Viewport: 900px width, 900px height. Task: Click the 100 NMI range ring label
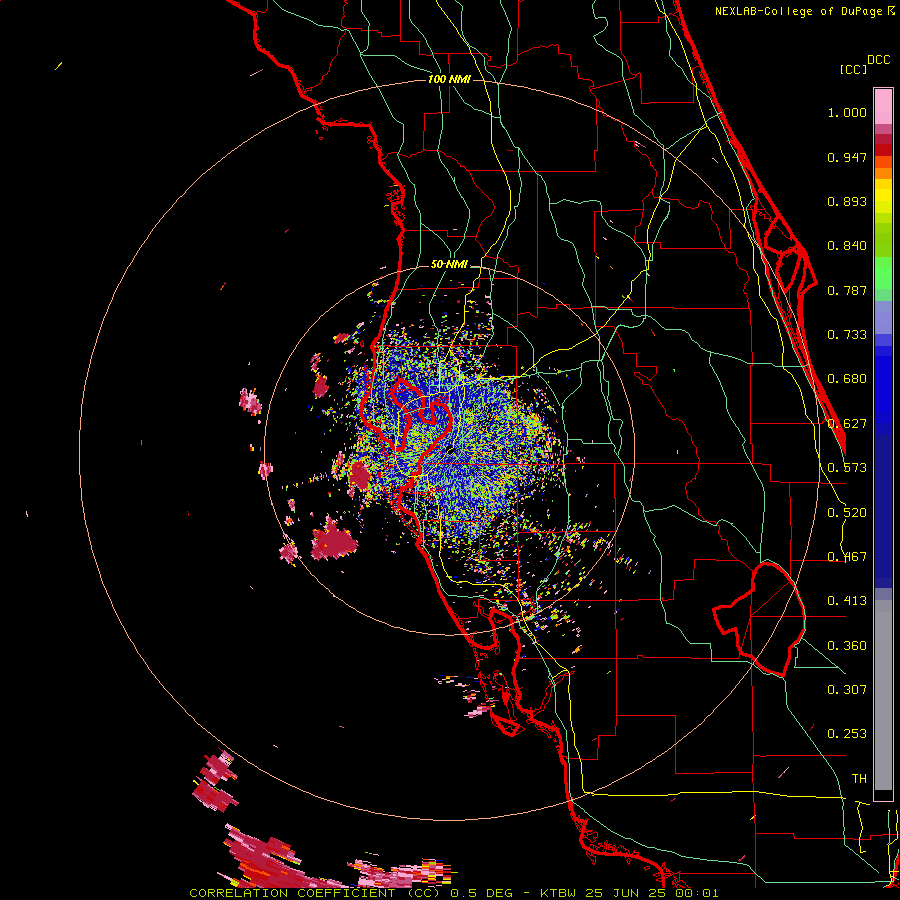point(449,79)
